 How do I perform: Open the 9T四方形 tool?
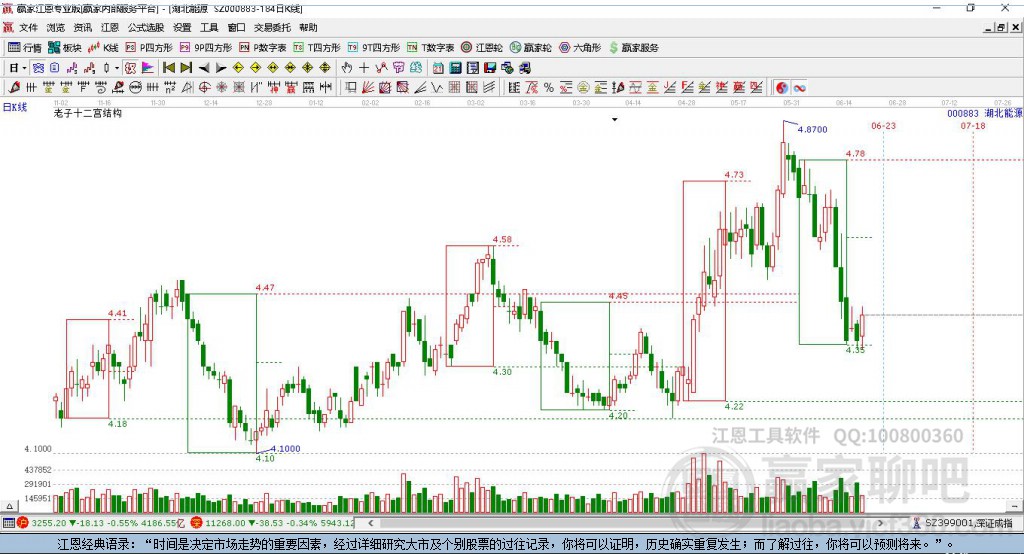tap(374, 48)
